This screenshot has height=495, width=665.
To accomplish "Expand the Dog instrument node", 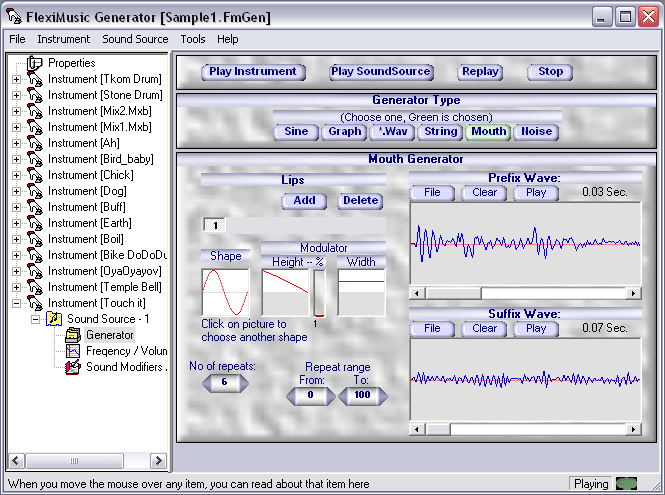I will click(16, 191).
